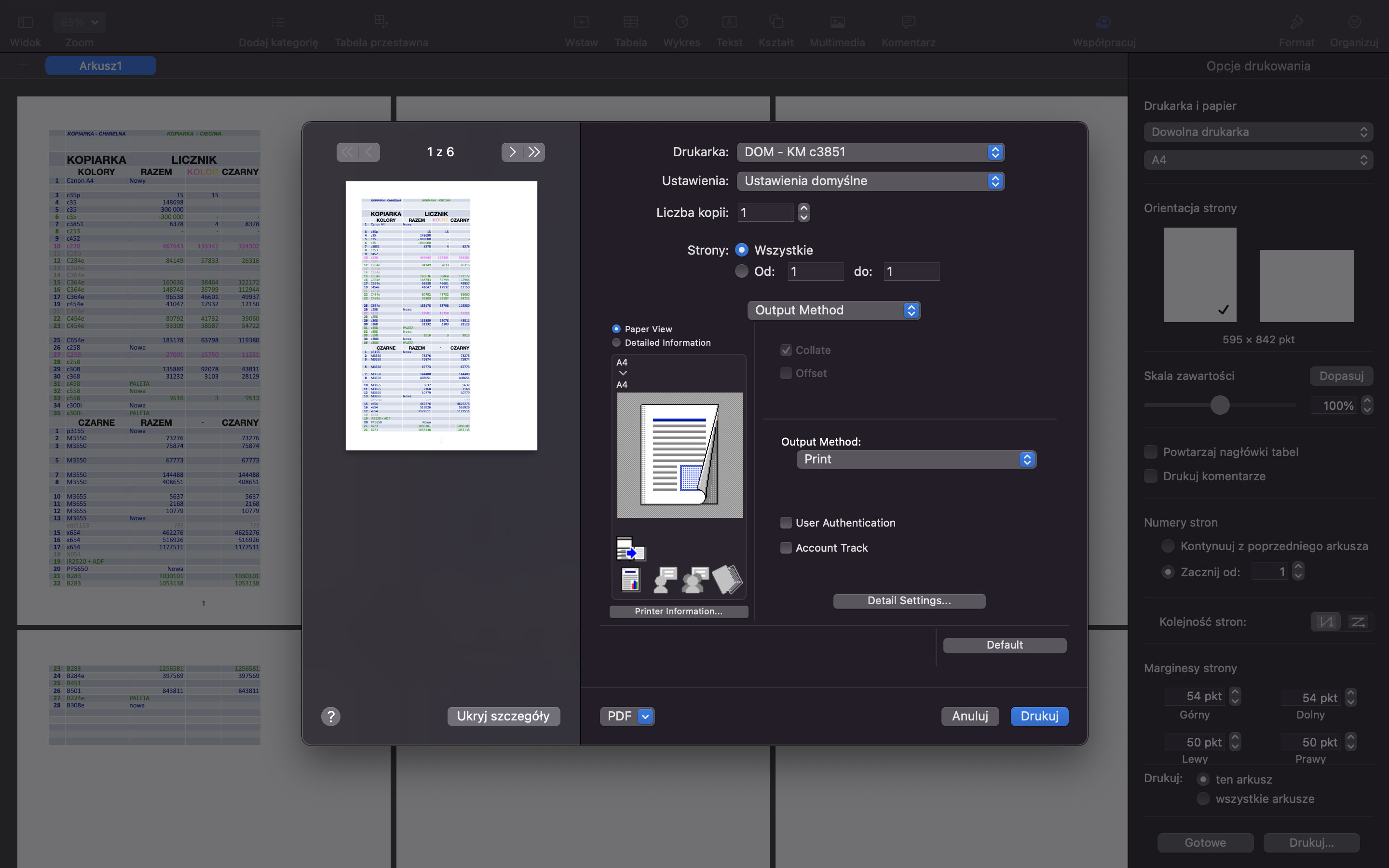1389x868 pixels.
Task: Select Paper View radio button
Action: click(x=616, y=329)
